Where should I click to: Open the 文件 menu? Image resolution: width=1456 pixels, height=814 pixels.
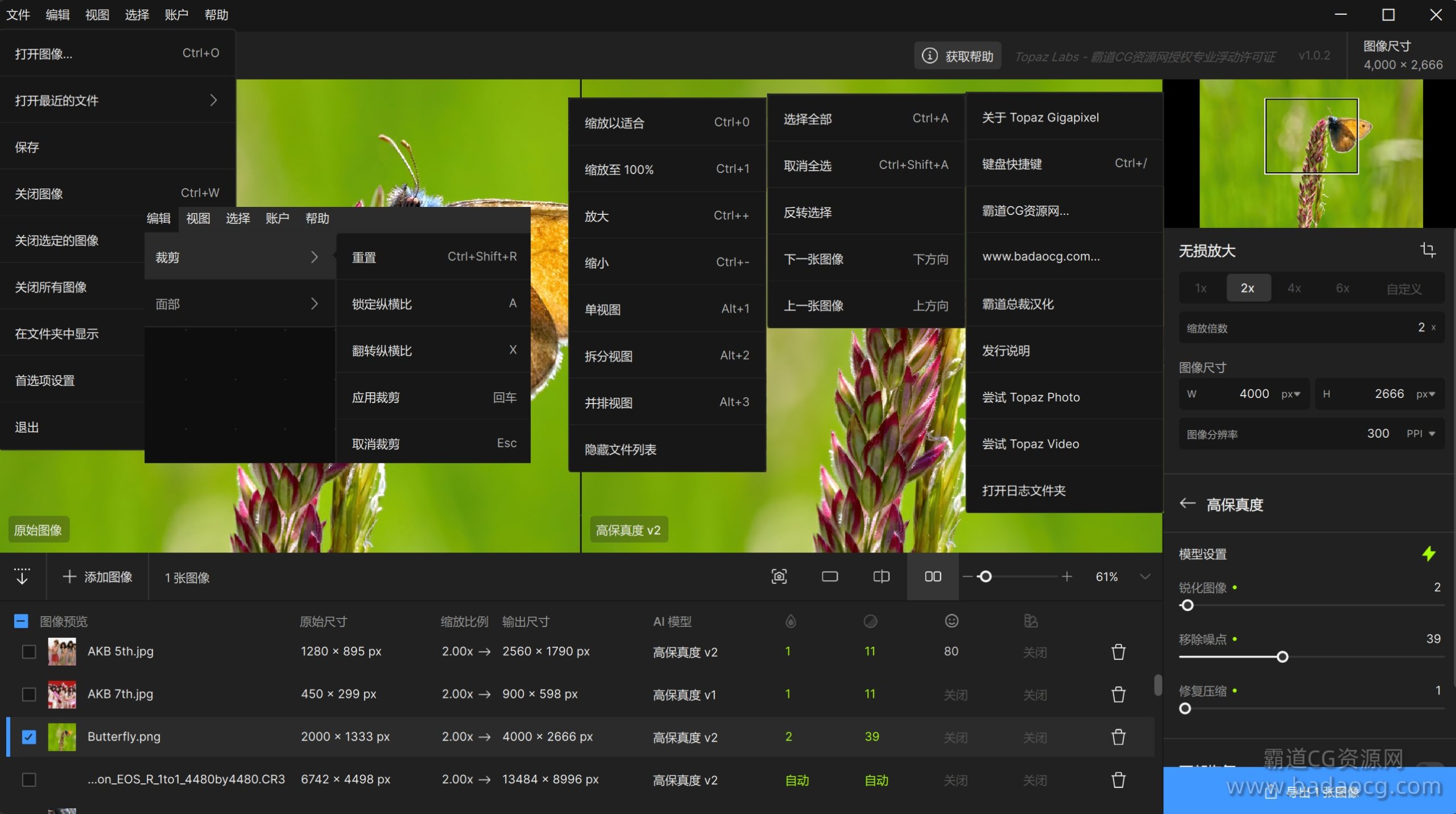tap(18, 15)
